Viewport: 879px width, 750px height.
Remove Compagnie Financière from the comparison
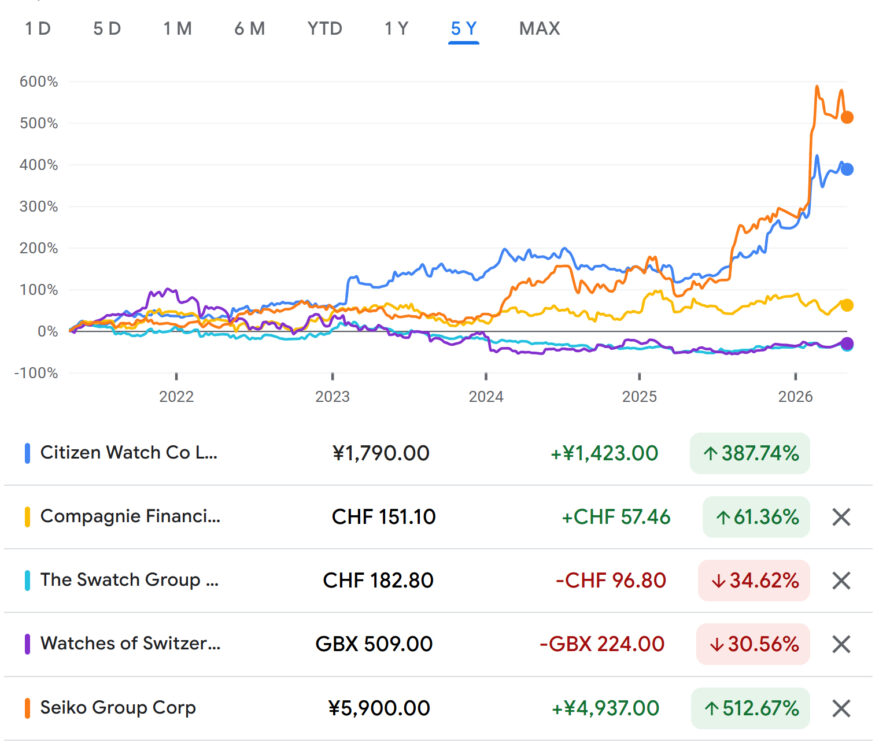tap(841, 517)
